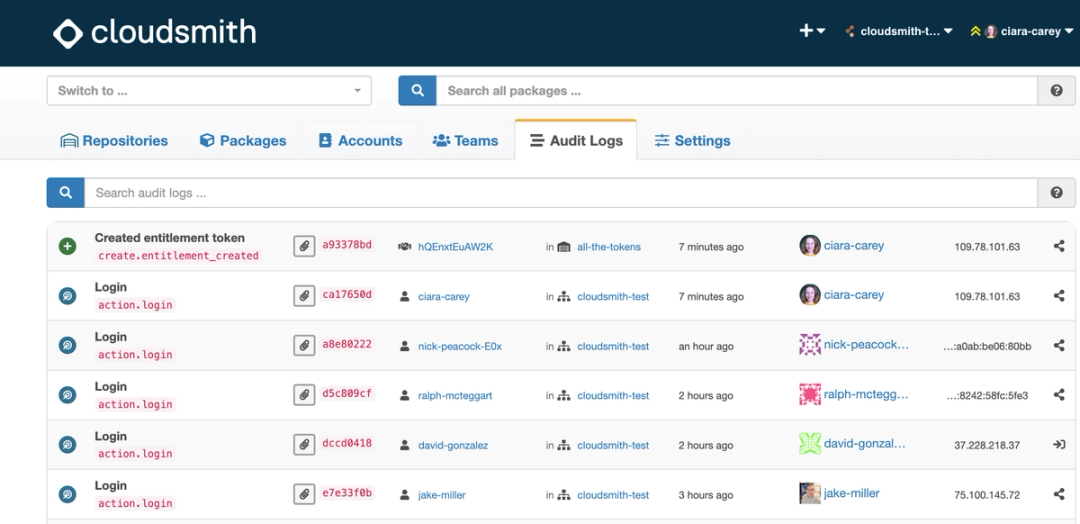This screenshot has height=524, width=1080.
Task: Click the paperclip icon next to ca17650d
Action: pyautogui.click(x=304, y=296)
